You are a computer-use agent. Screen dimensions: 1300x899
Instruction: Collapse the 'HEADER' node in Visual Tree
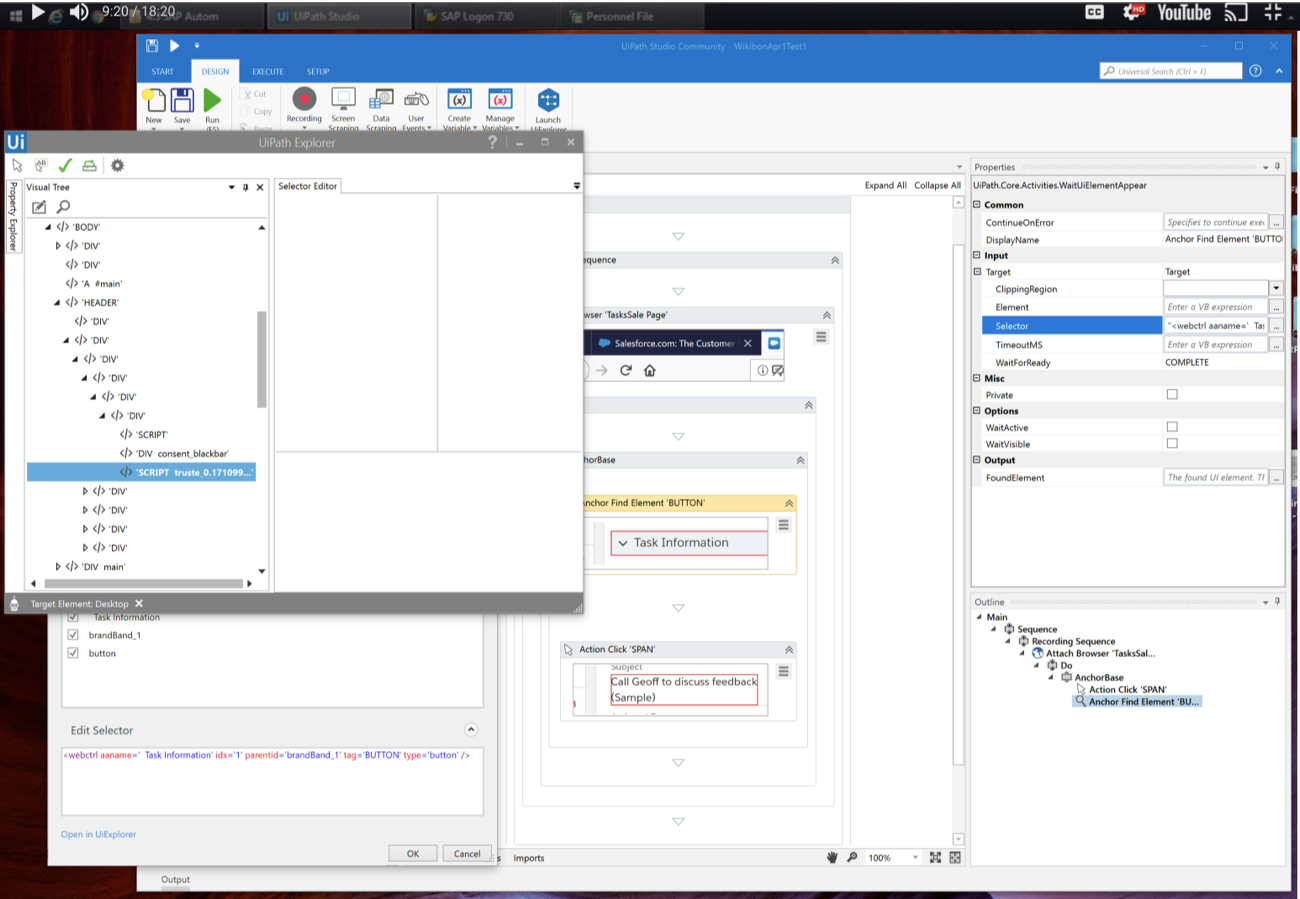[x=58, y=302]
